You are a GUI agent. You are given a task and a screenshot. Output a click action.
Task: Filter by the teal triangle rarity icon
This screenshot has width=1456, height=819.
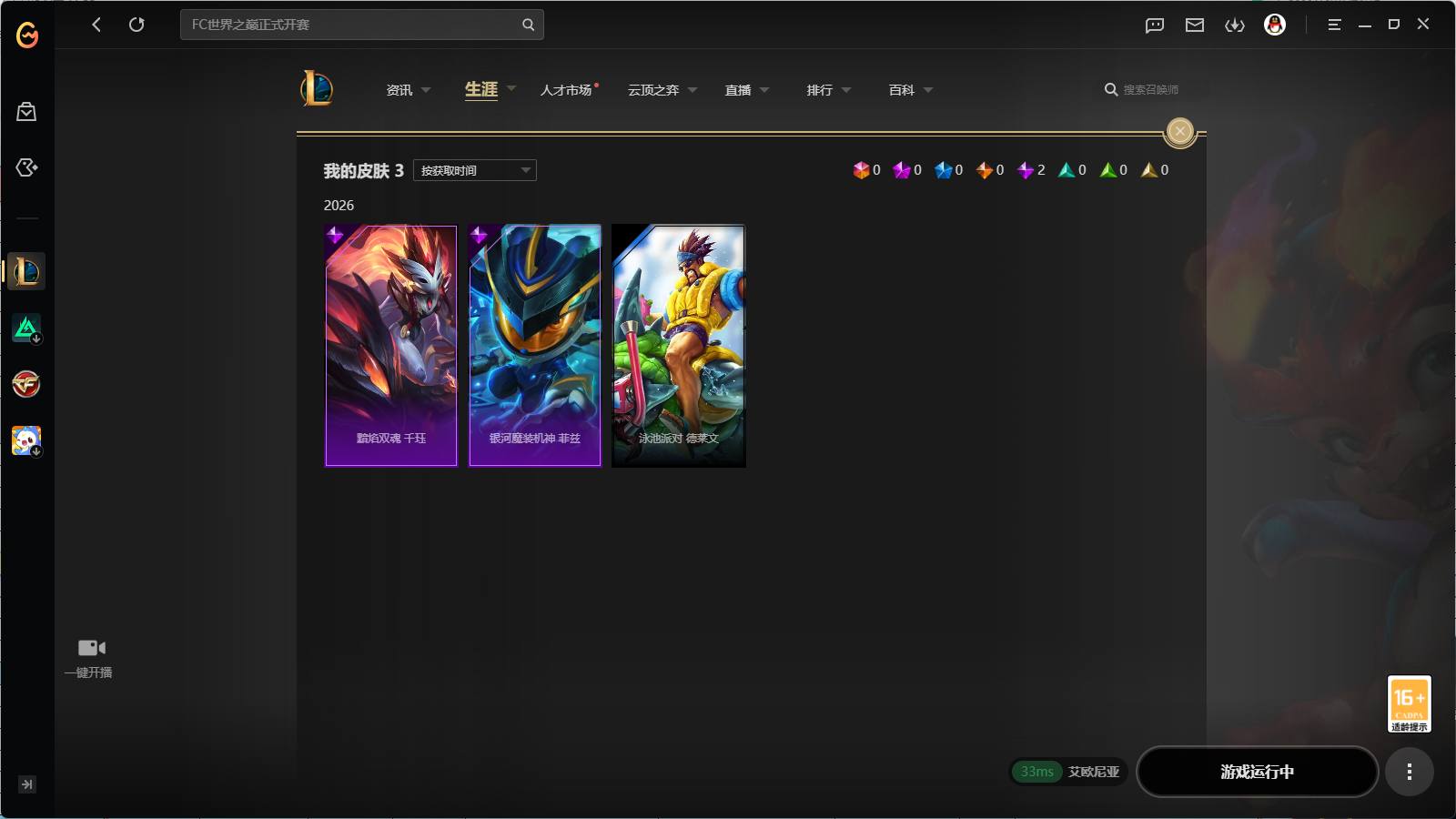coord(1067,170)
